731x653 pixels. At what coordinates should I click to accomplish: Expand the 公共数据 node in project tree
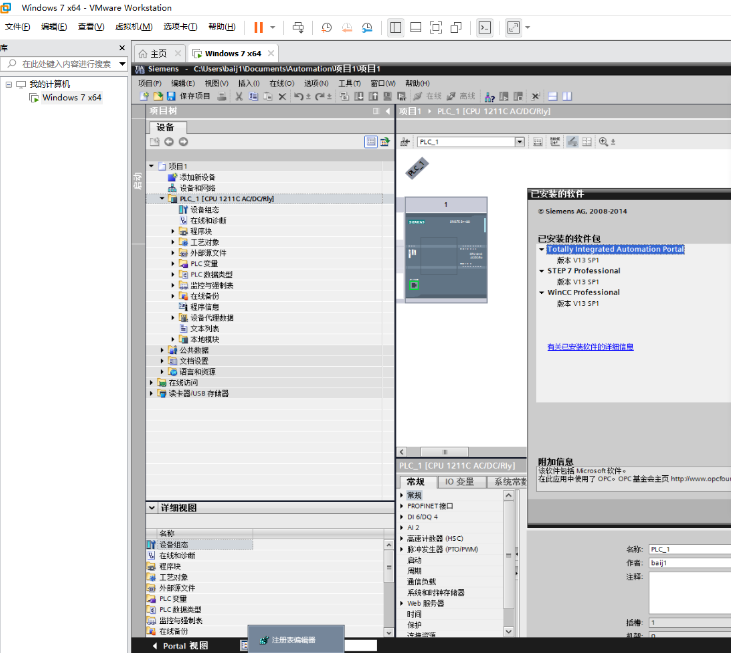(x=162, y=350)
